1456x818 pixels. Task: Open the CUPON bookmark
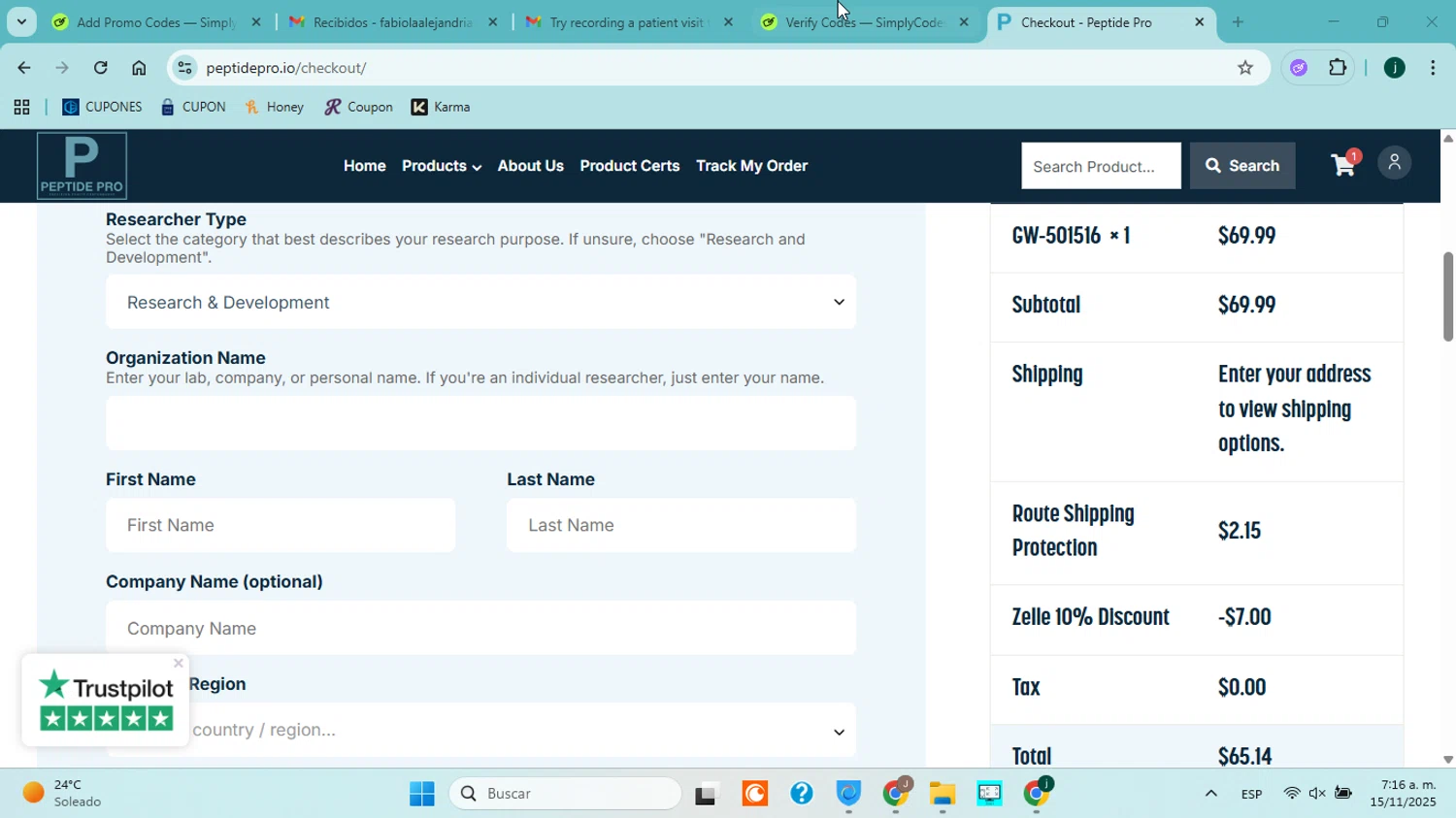193,108
